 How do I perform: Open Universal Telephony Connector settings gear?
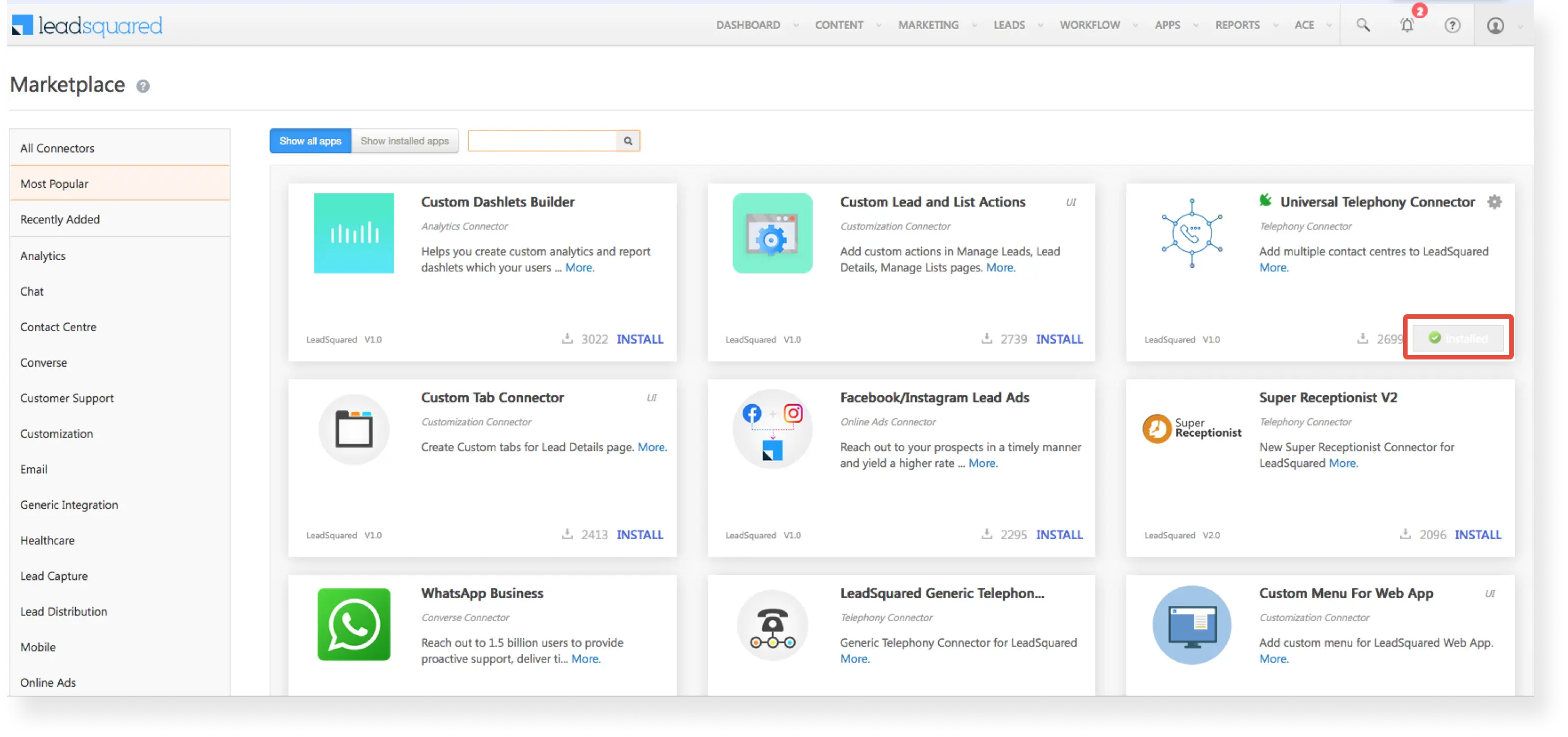point(1495,202)
